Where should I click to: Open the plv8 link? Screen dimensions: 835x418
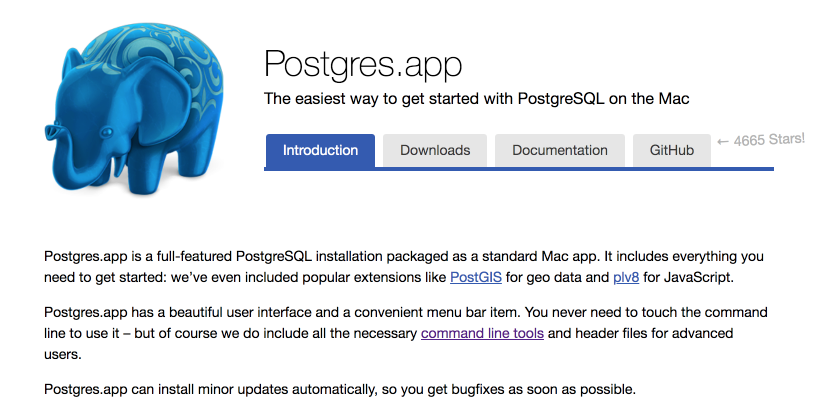click(626, 277)
